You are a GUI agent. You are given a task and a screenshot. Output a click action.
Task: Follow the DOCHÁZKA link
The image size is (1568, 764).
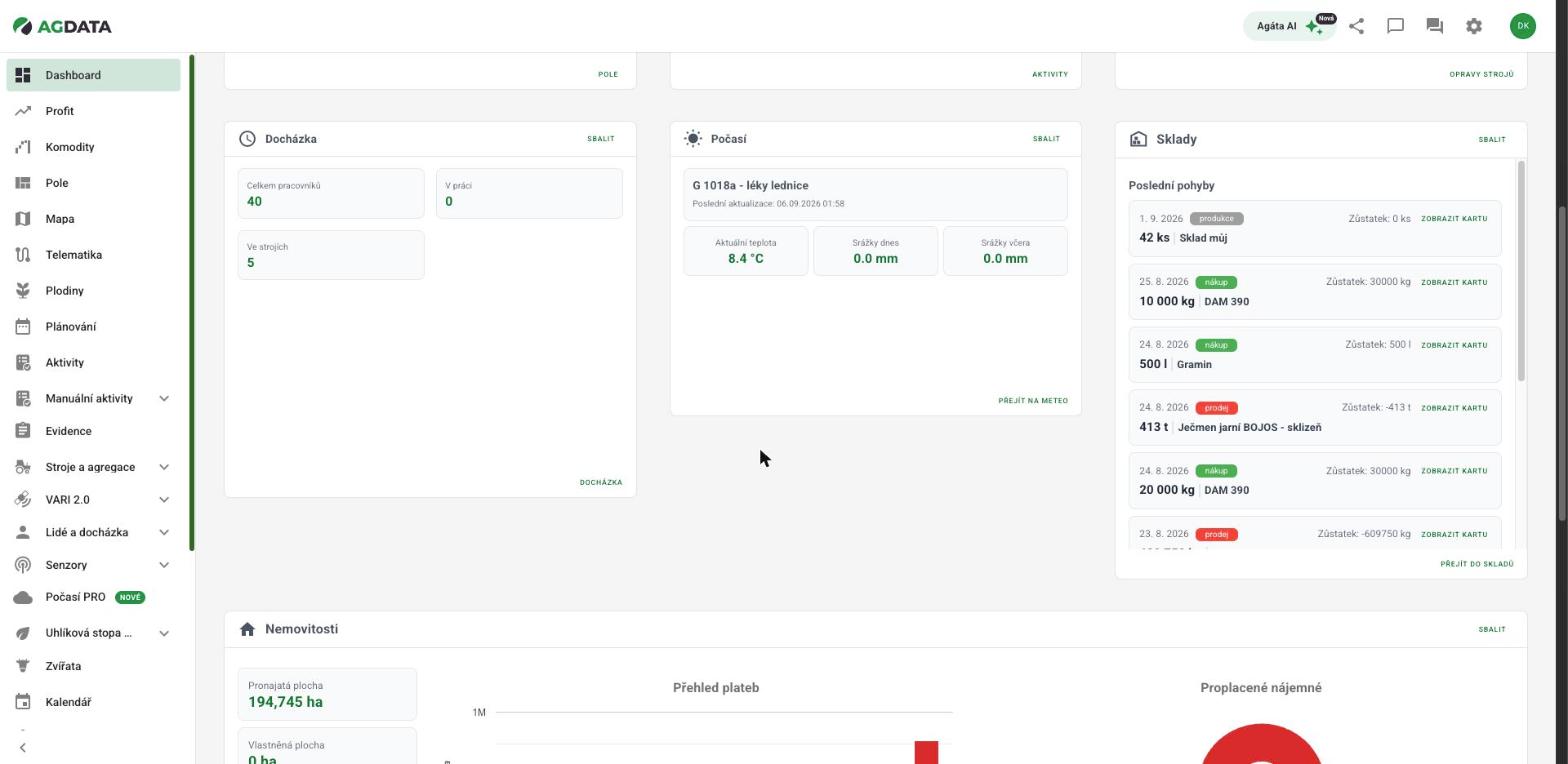[601, 483]
